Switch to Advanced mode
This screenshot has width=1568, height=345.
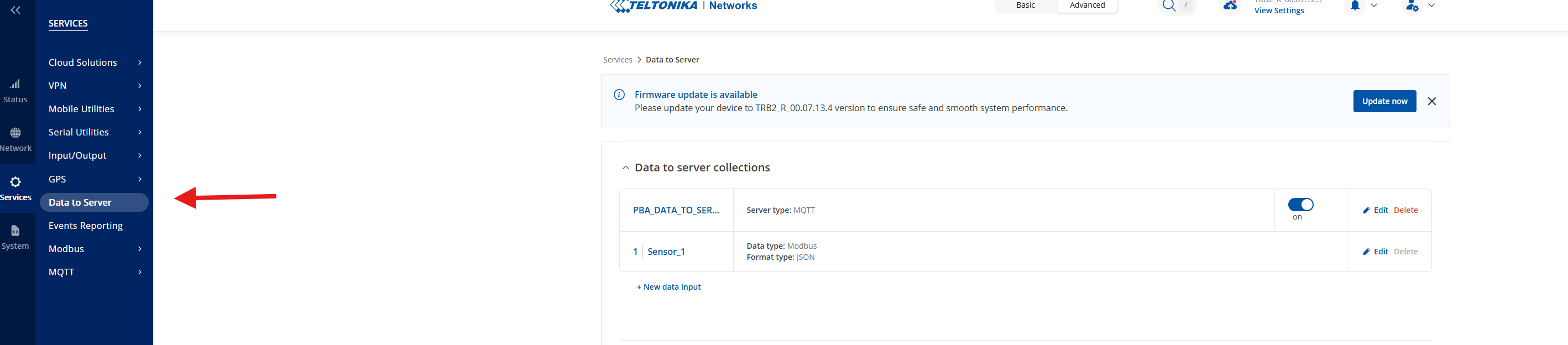point(1086,5)
